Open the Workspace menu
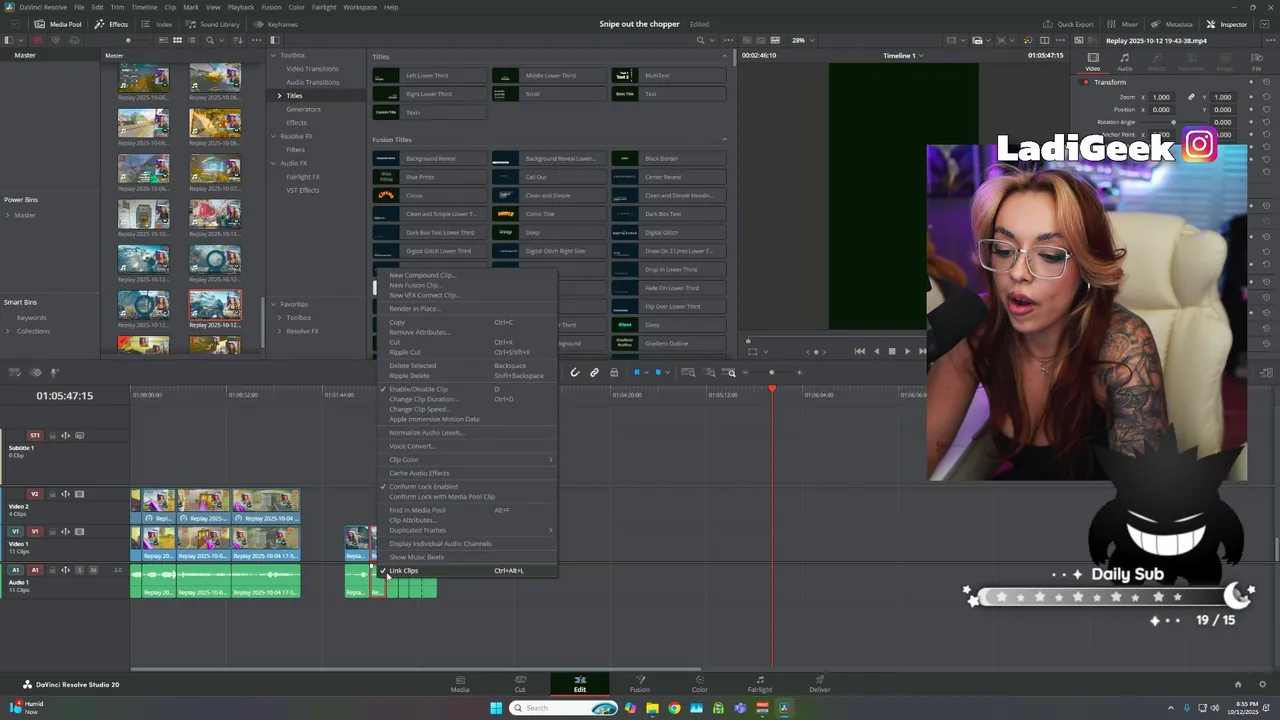1280x720 pixels. (360, 7)
